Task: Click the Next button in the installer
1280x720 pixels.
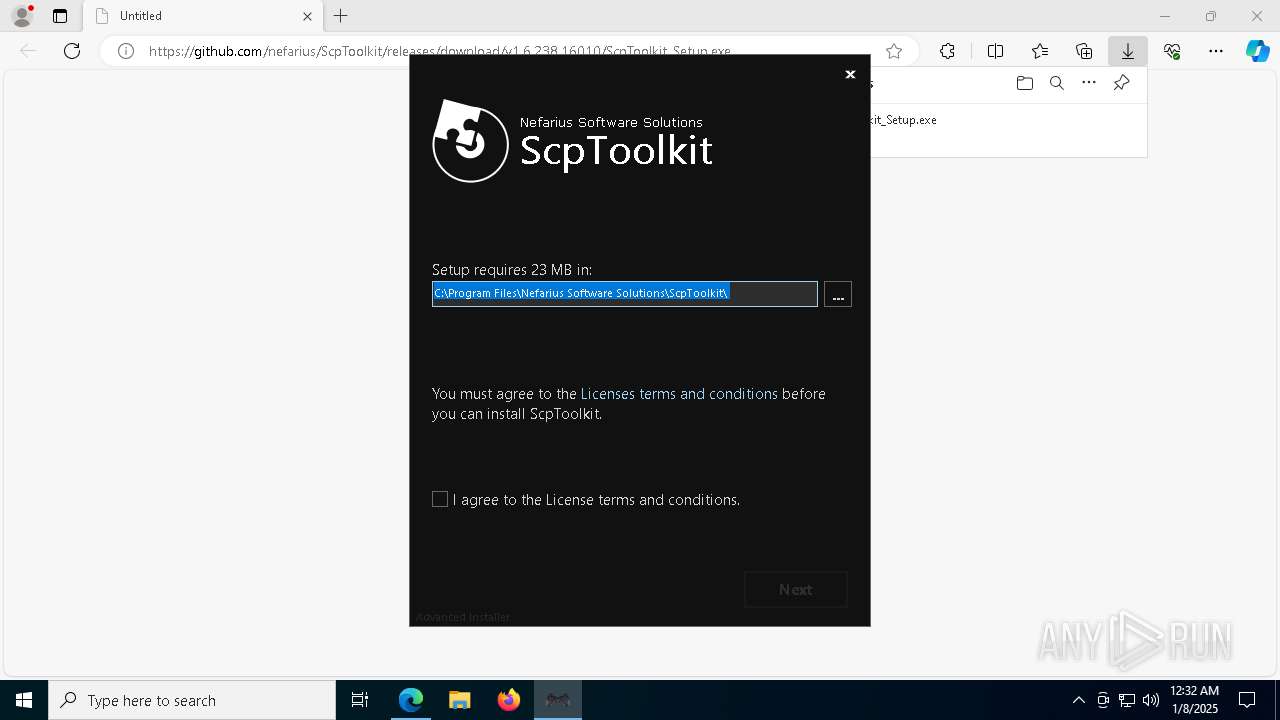Action: [796, 590]
